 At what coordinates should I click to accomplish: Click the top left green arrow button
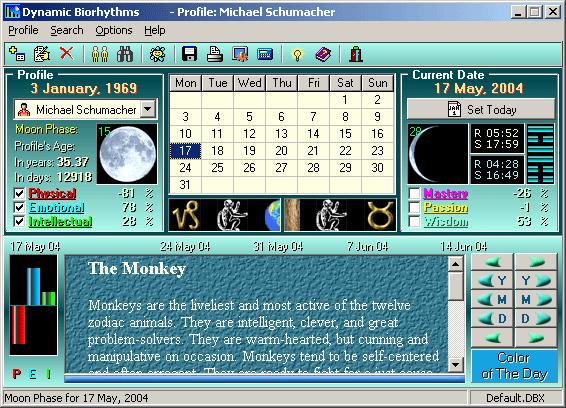pos(492,261)
